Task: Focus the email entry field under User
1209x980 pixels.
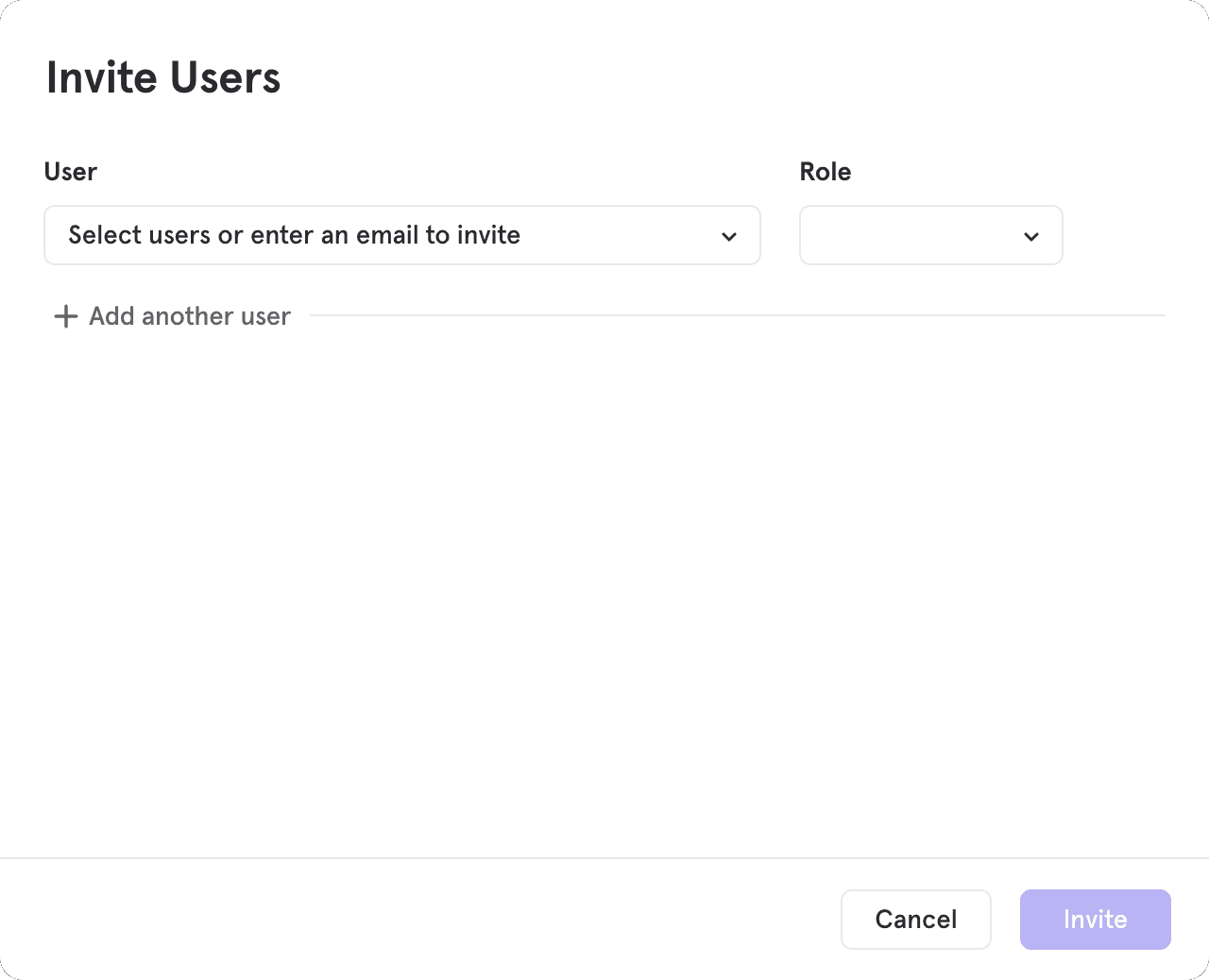Action: [x=378, y=235]
